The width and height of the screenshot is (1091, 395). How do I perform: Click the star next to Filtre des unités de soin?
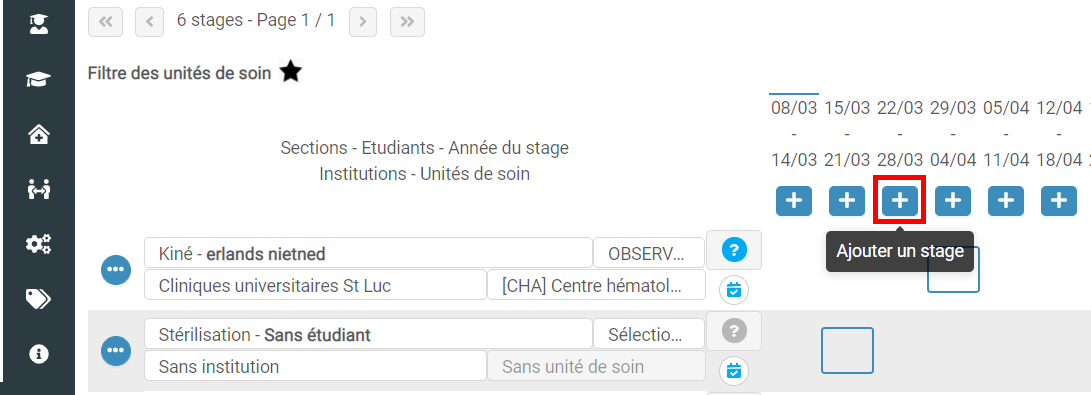(x=290, y=72)
